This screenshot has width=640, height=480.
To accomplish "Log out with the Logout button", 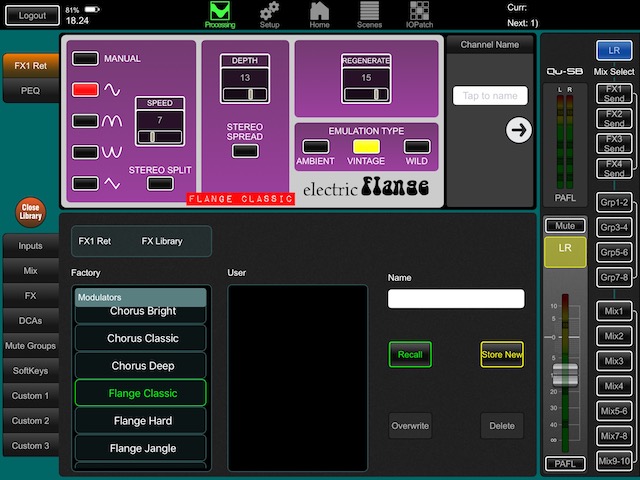I will click(x=32, y=16).
